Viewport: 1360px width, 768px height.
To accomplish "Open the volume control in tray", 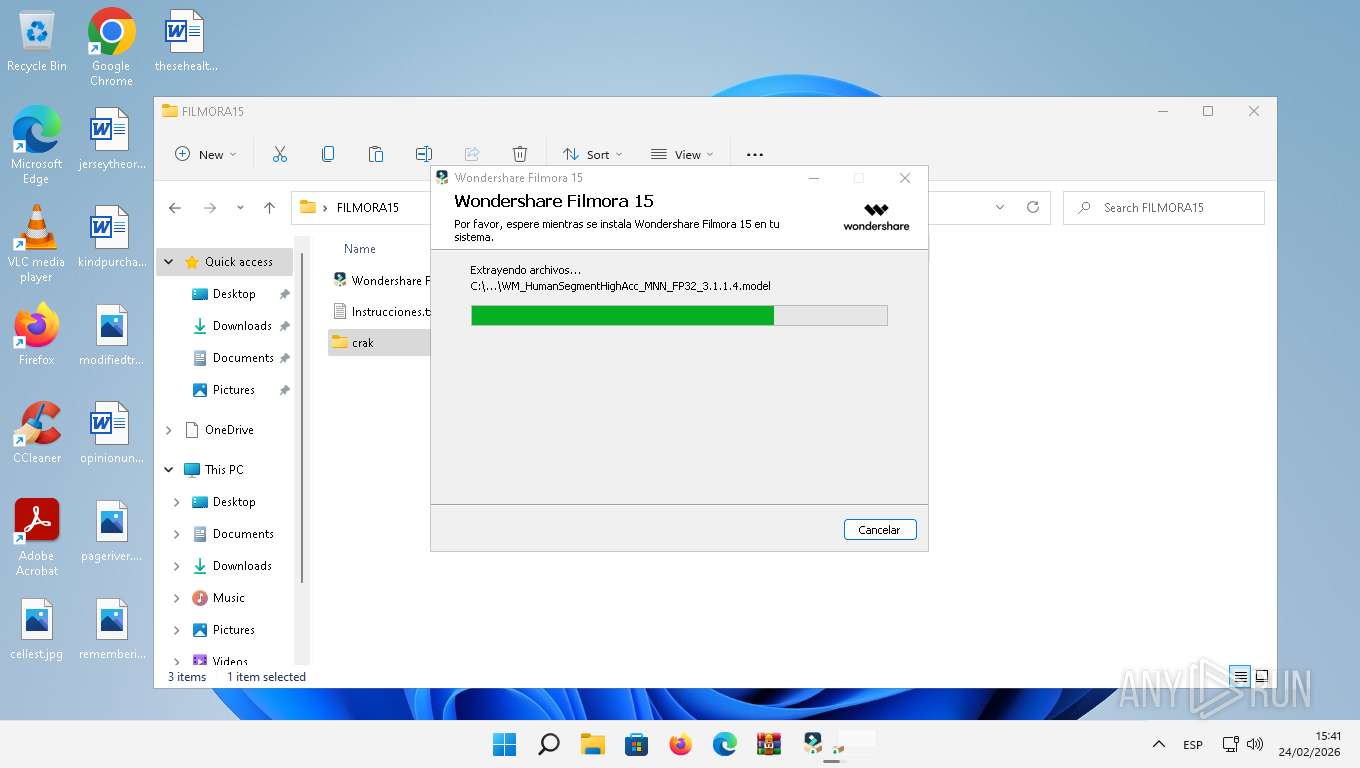I will click(x=1255, y=745).
